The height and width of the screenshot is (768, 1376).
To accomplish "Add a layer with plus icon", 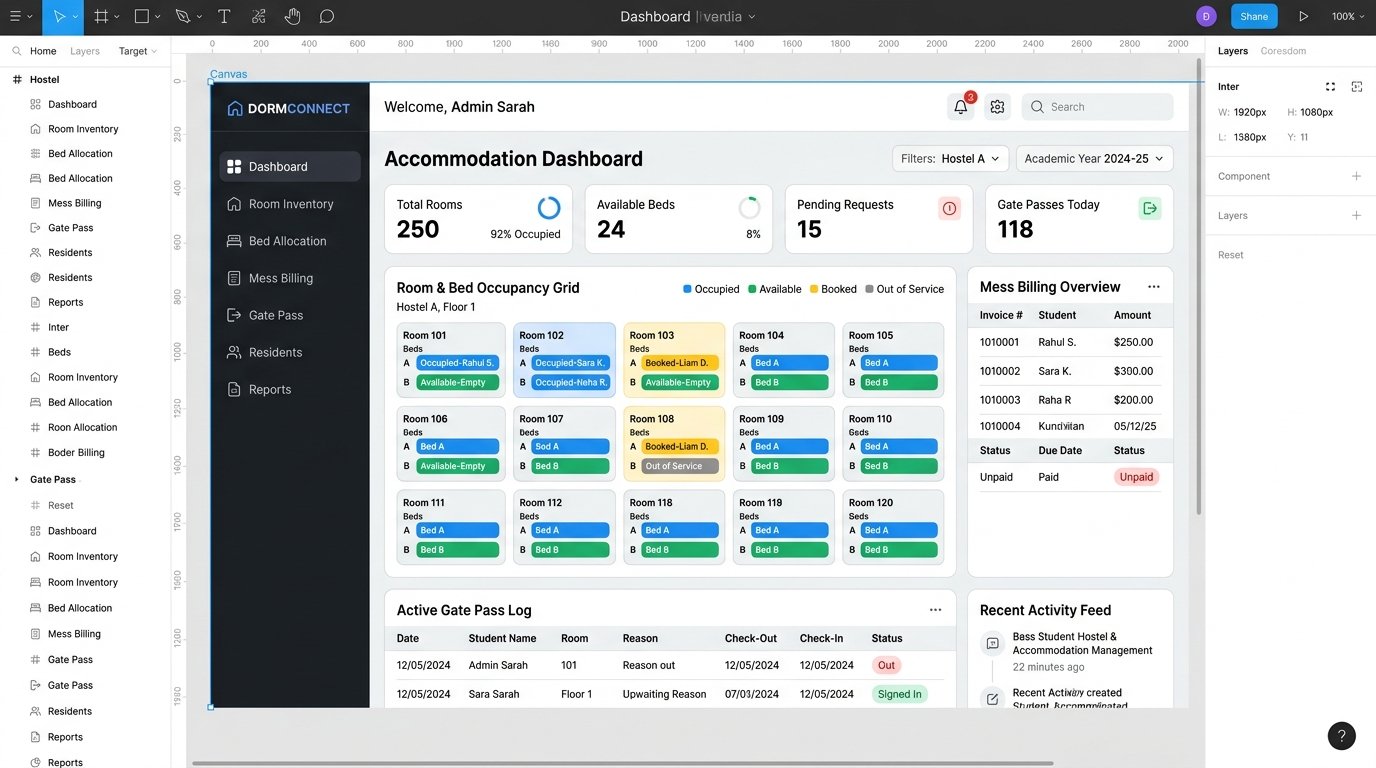I will coord(1357,215).
